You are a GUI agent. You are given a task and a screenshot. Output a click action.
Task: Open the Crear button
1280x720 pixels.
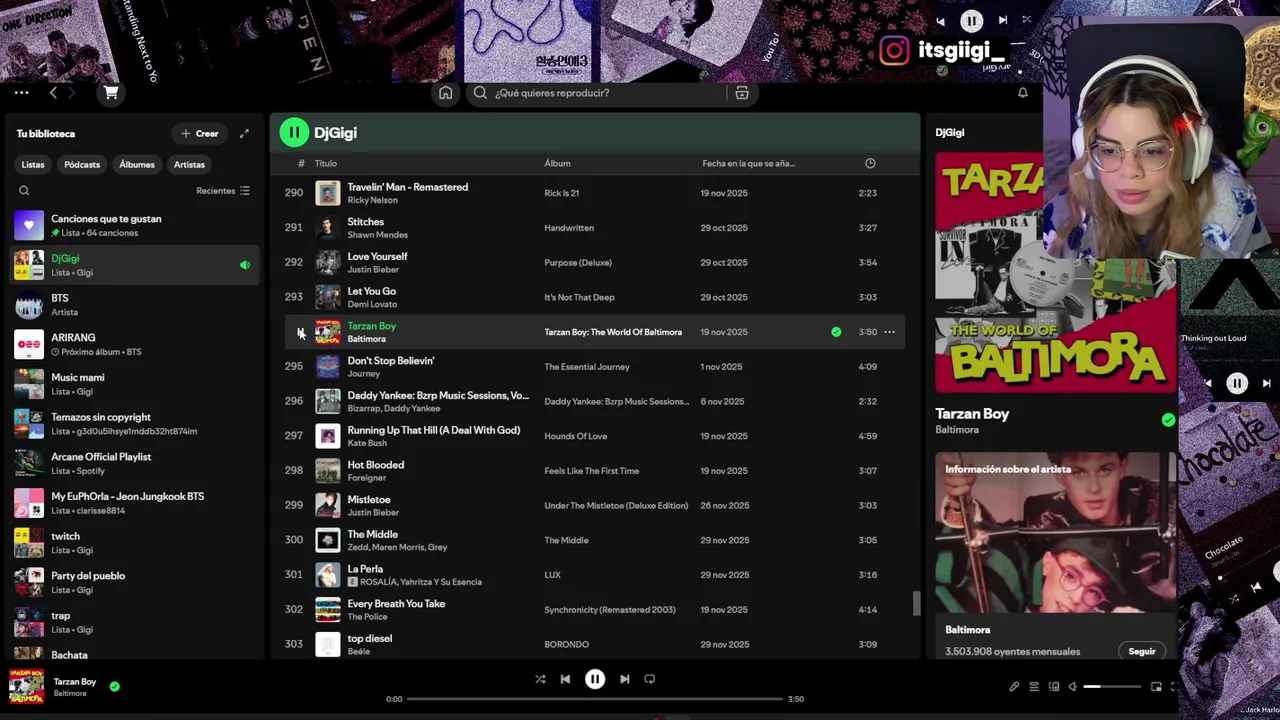tap(199, 133)
